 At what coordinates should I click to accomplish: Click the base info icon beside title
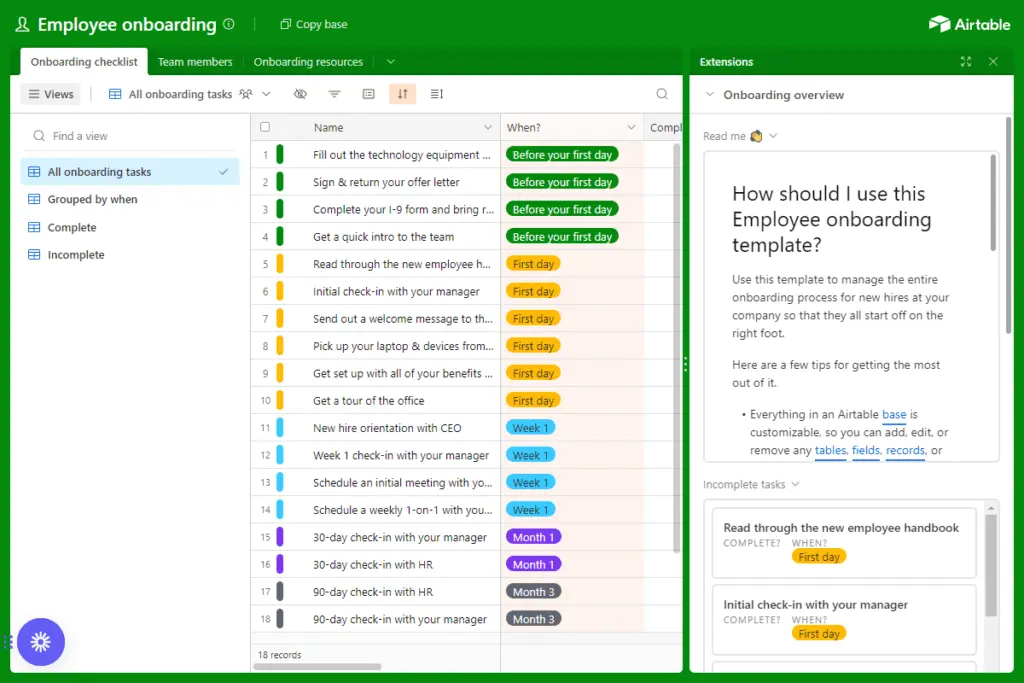tap(229, 24)
